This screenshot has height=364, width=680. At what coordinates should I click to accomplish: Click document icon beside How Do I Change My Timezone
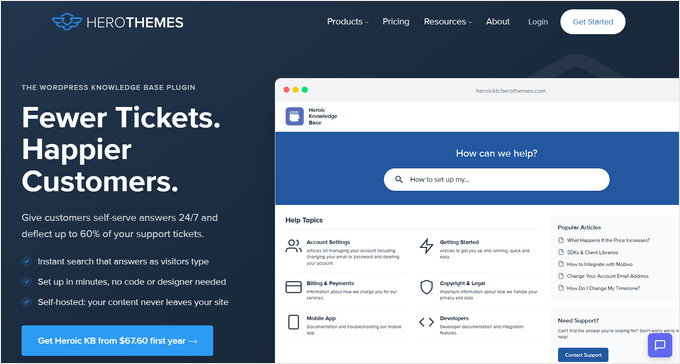pyautogui.click(x=561, y=288)
